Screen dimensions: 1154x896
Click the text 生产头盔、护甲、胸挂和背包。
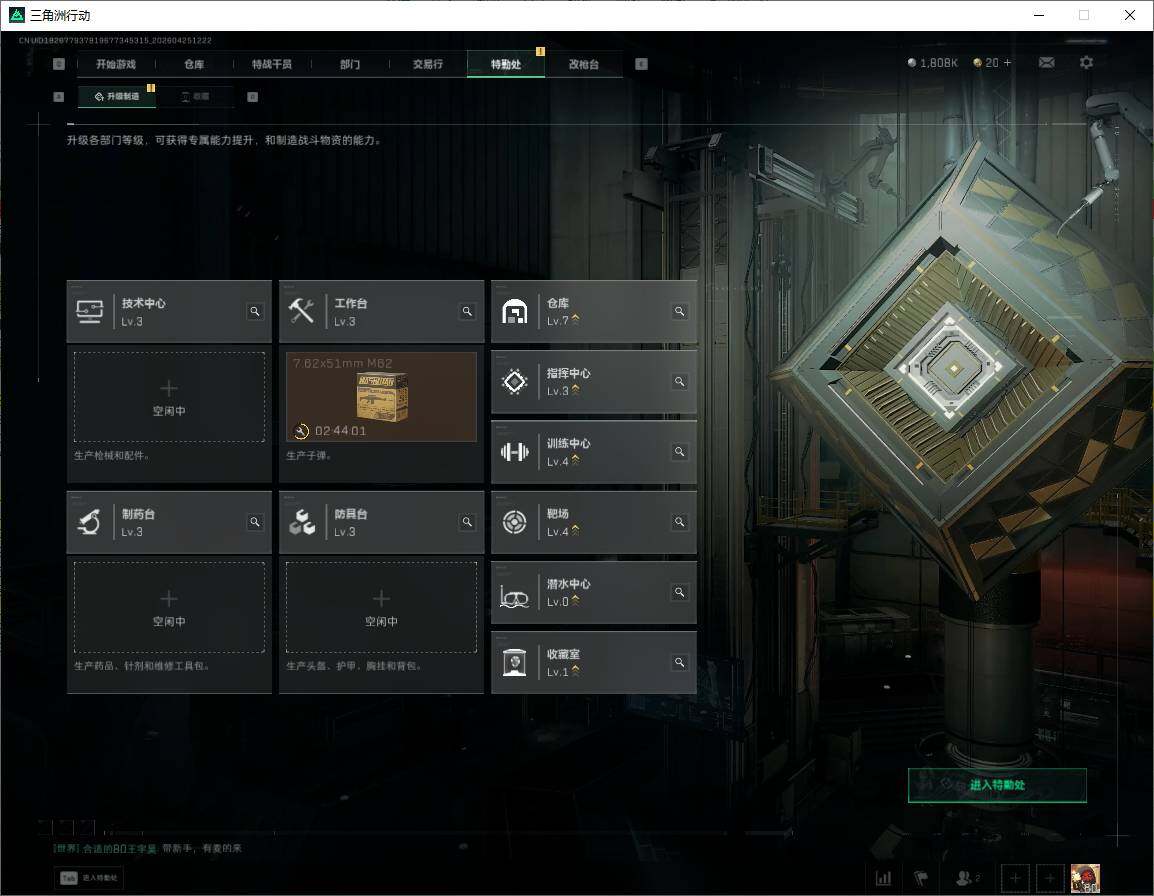(354, 666)
